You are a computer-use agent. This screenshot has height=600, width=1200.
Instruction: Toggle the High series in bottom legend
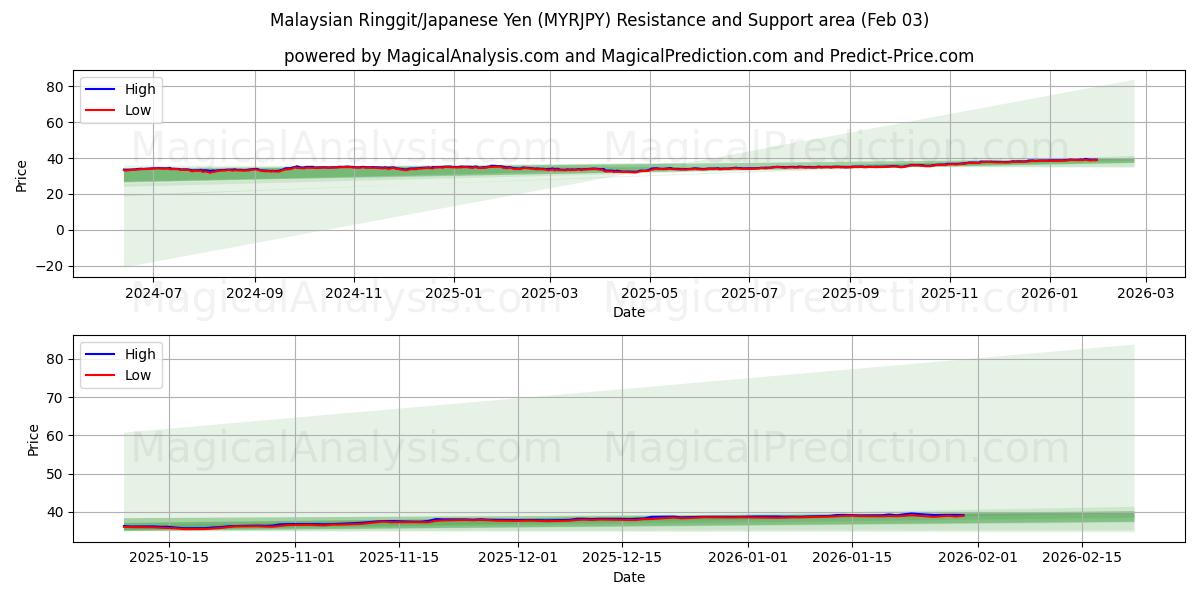coord(141,353)
